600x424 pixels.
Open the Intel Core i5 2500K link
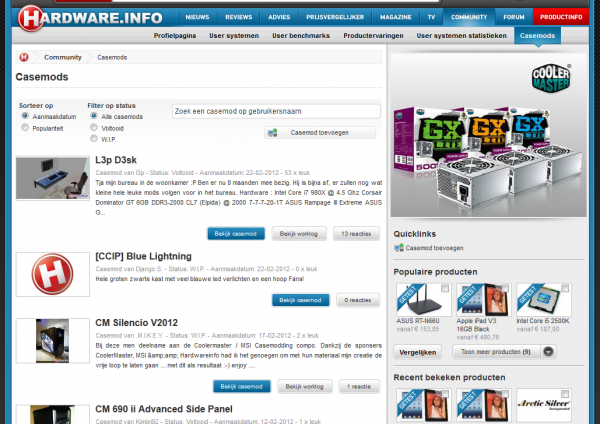(x=543, y=321)
